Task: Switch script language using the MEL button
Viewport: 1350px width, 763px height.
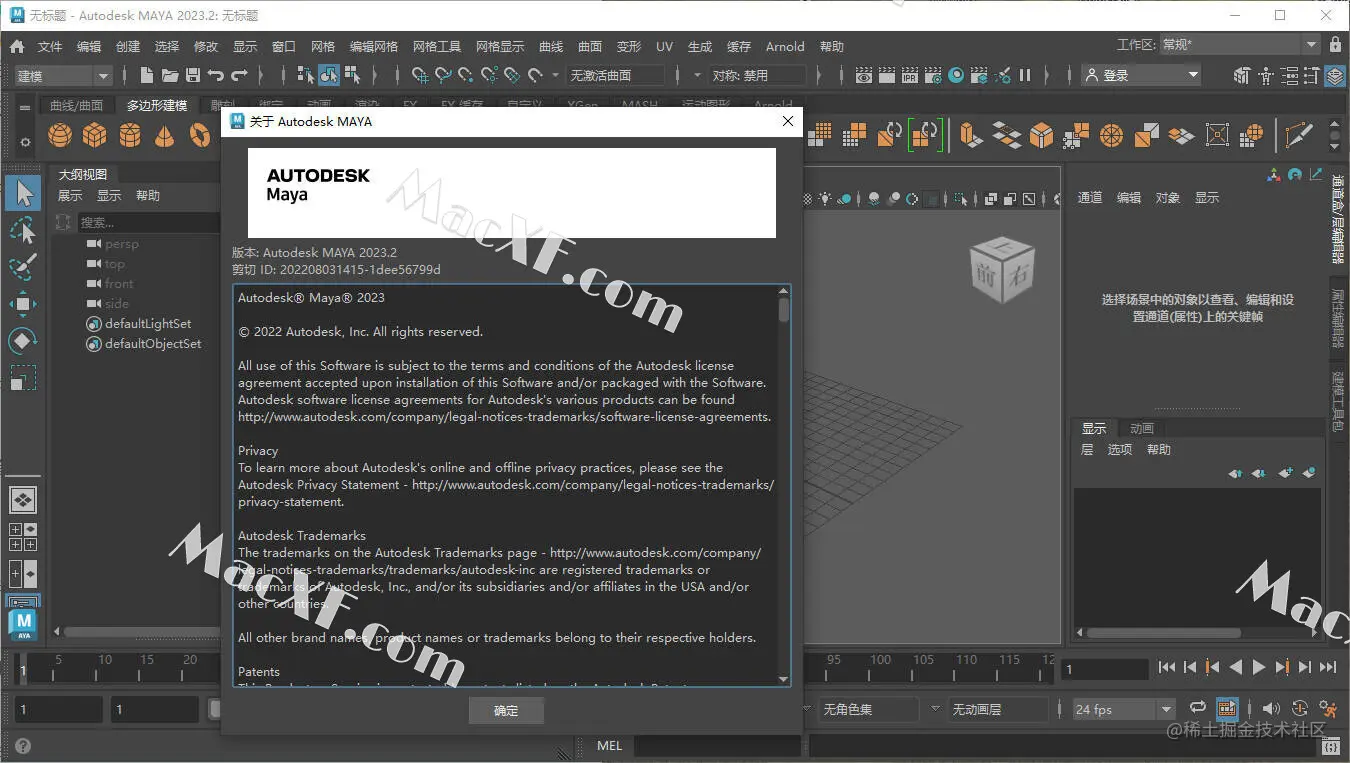Action: pos(609,746)
